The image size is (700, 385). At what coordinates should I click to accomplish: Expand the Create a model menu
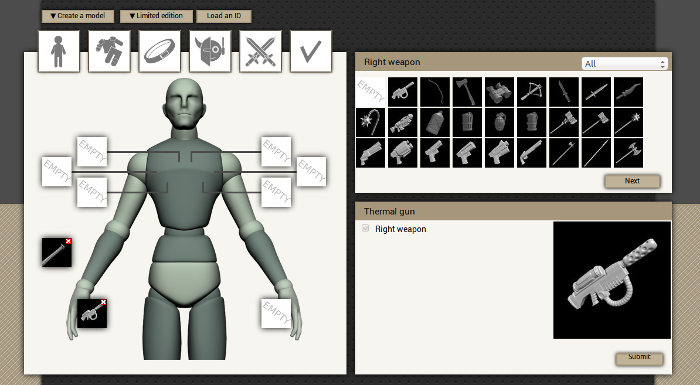coord(78,16)
